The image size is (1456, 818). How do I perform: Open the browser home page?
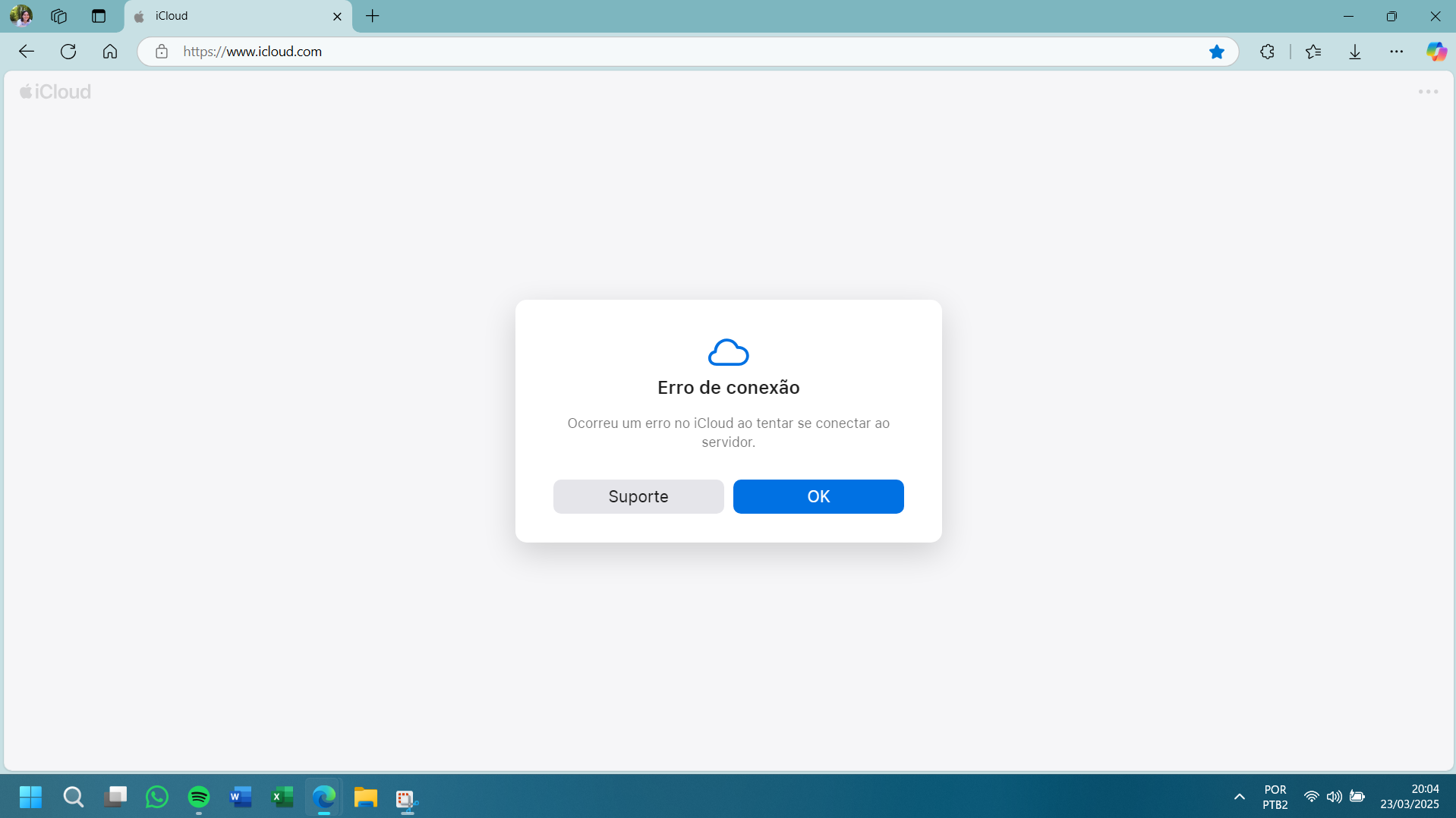coord(110,52)
